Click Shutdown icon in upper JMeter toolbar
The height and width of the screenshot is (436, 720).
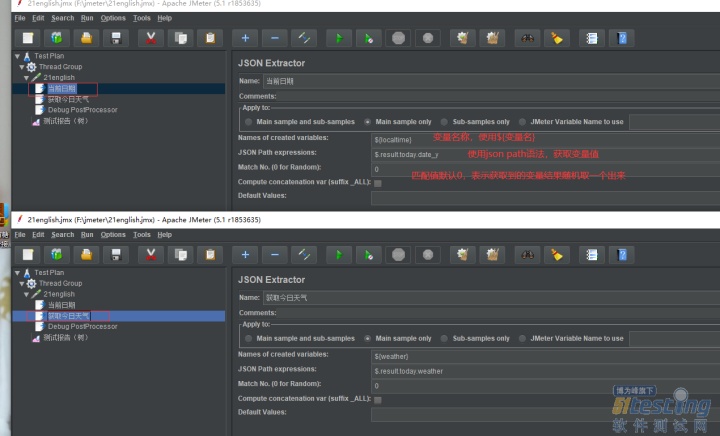(428, 38)
